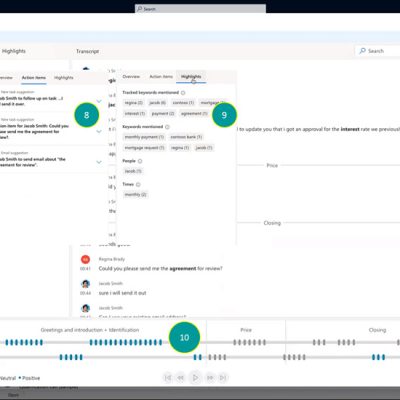The image size is (400, 400).
Task: Click Jacob (1) chip under People
Action: pyautogui.click(x=133, y=171)
